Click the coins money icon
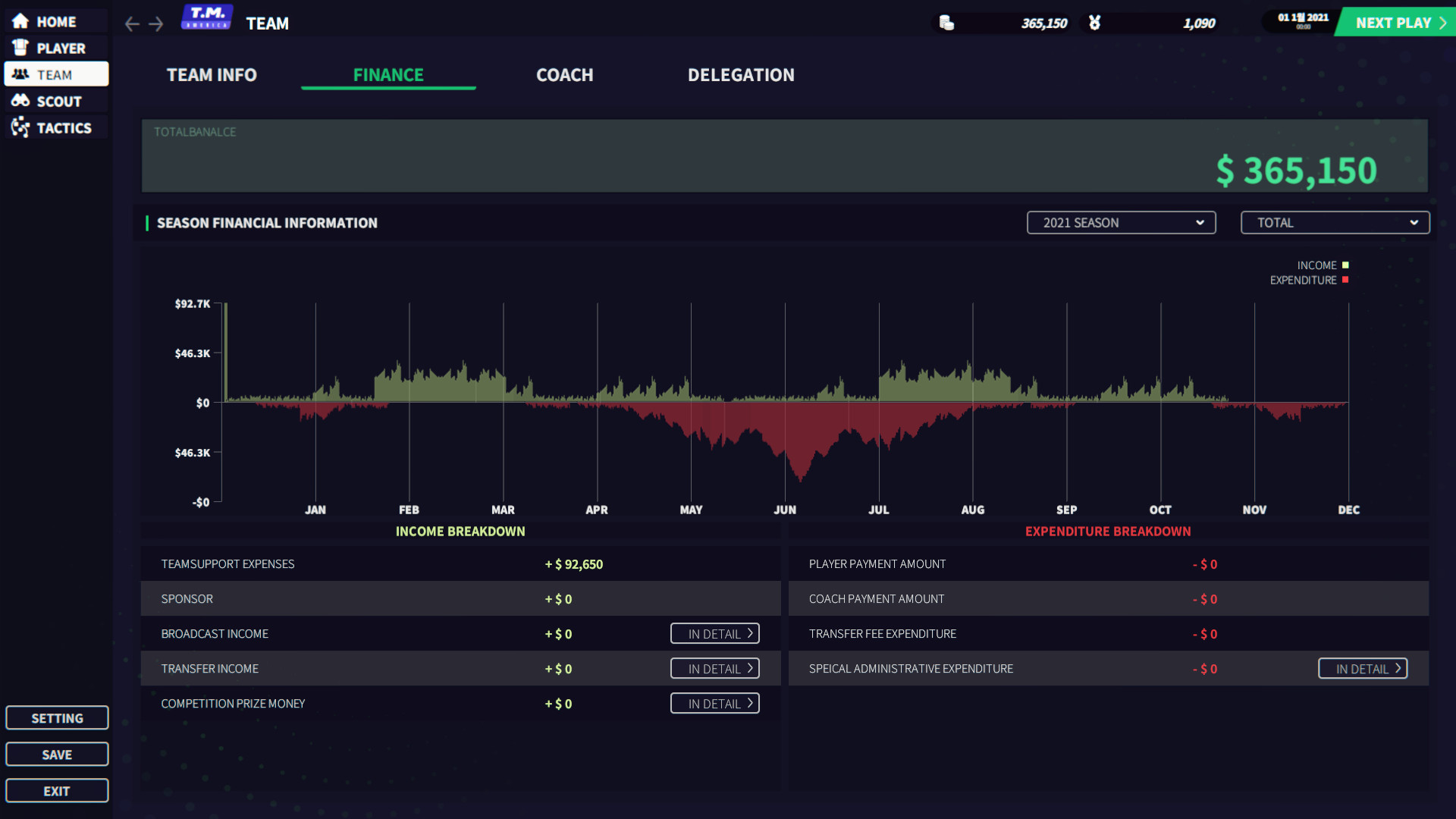The height and width of the screenshot is (819, 1456). coord(946,23)
